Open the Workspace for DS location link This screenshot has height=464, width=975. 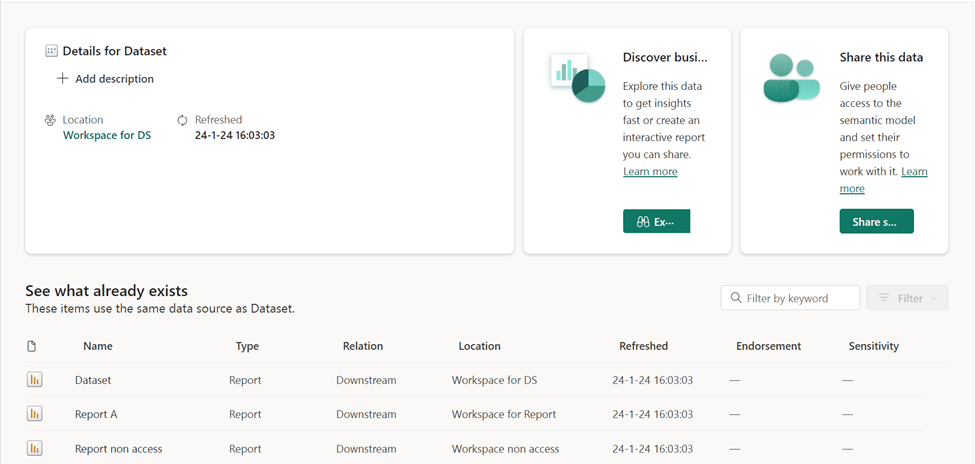pos(107,135)
